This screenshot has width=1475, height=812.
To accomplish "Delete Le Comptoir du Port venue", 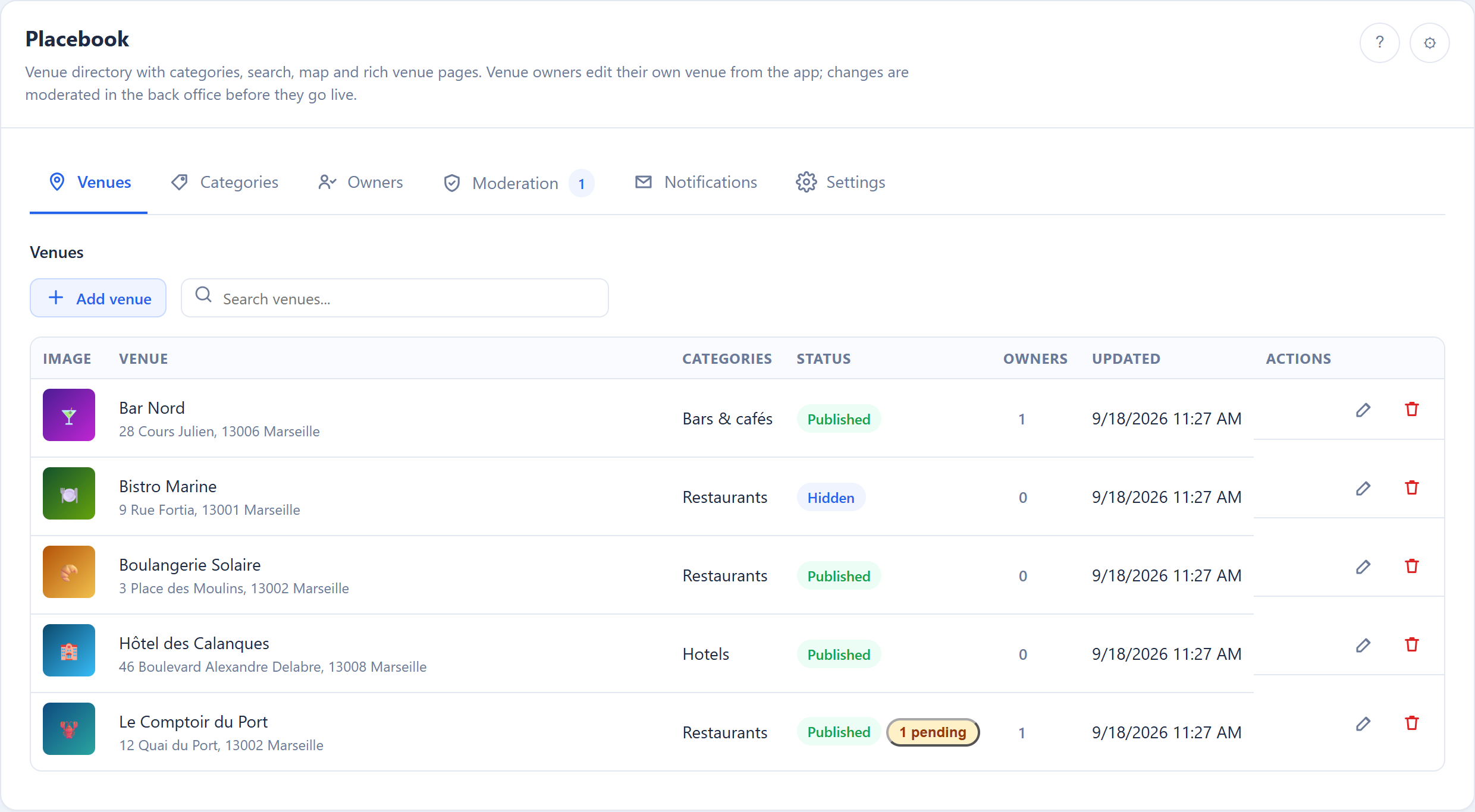I will pyautogui.click(x=1412, y=723).
